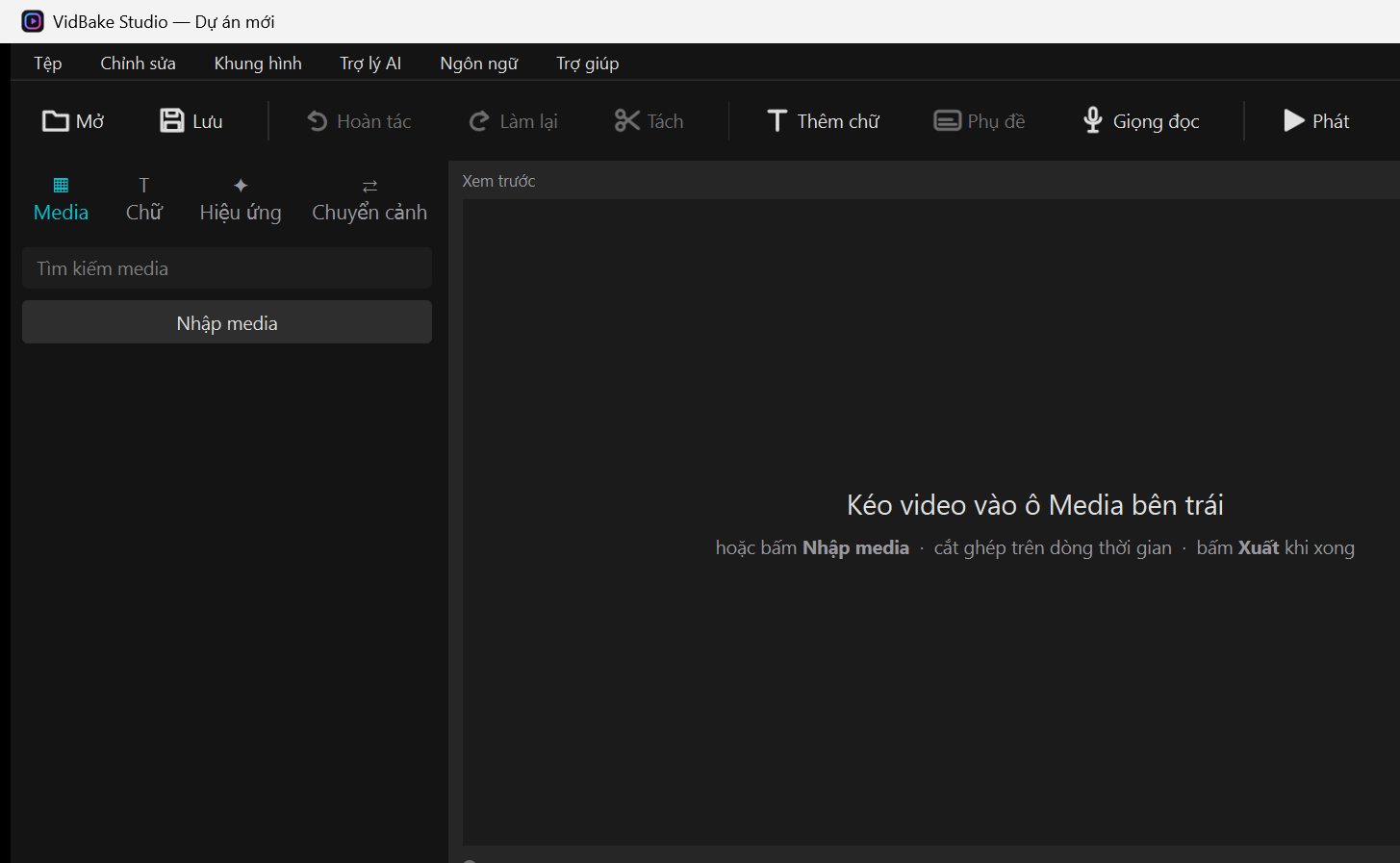Click the Mở folder toolbar button
1400x863 pixels.
pos(73,121)
